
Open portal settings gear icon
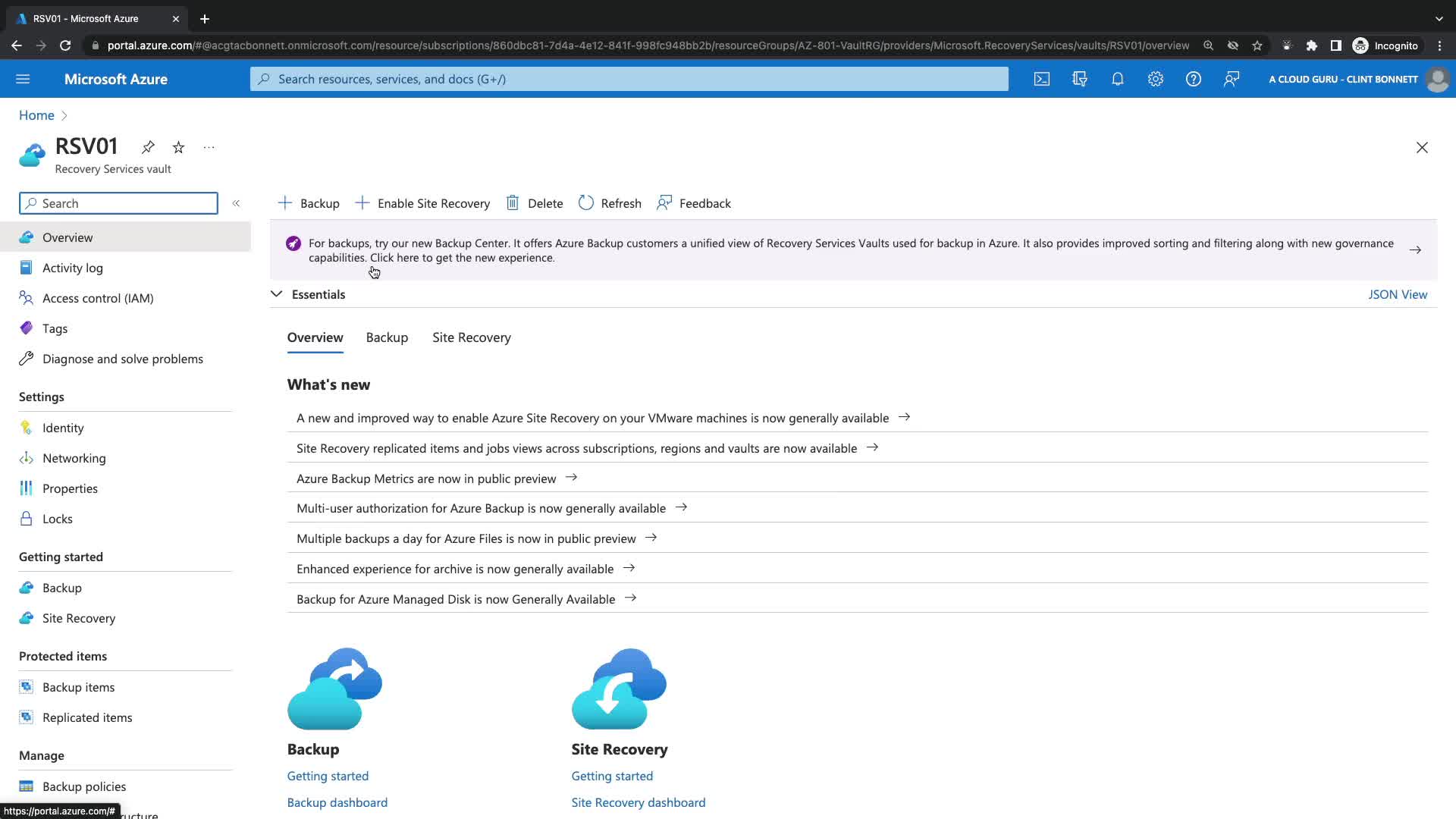coord(1155,79)
